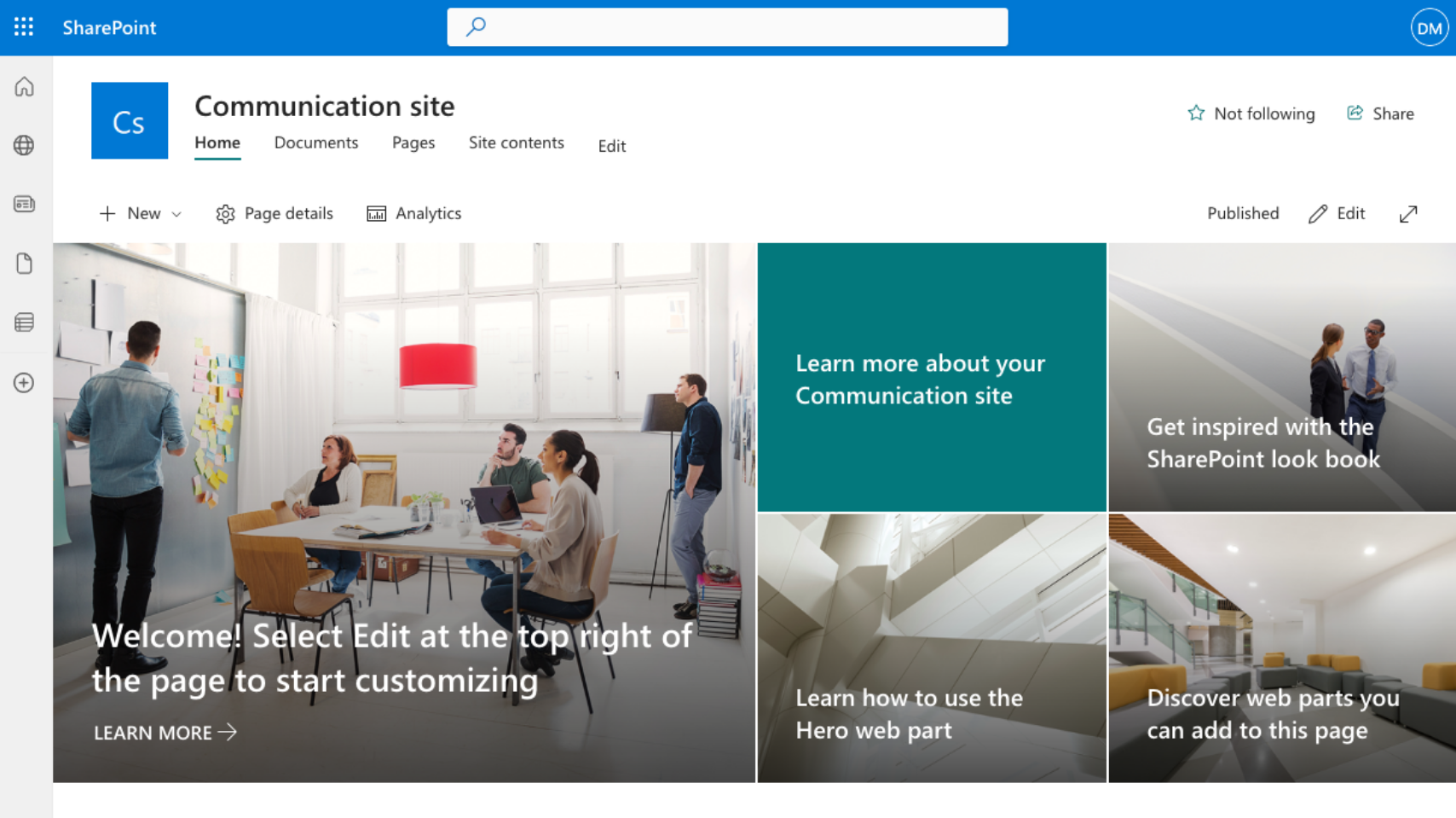Image resolution: width=1456 pixels, height=818 pixels.
Task: Open My lists icon in sidebar
Action: 24,322
